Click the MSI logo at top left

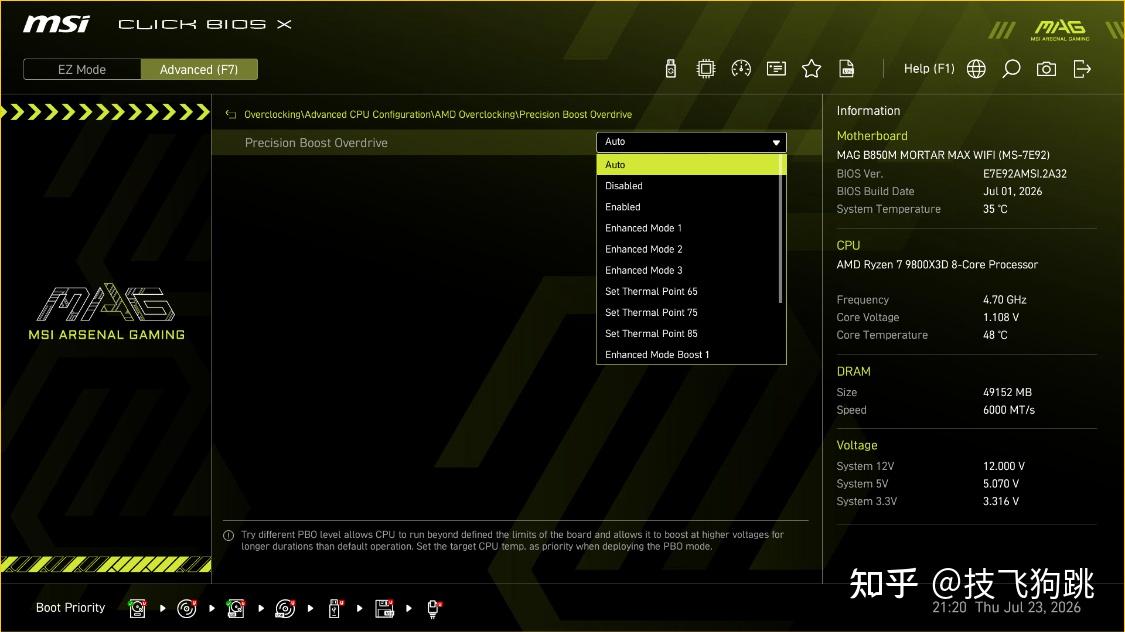(57, 24)
